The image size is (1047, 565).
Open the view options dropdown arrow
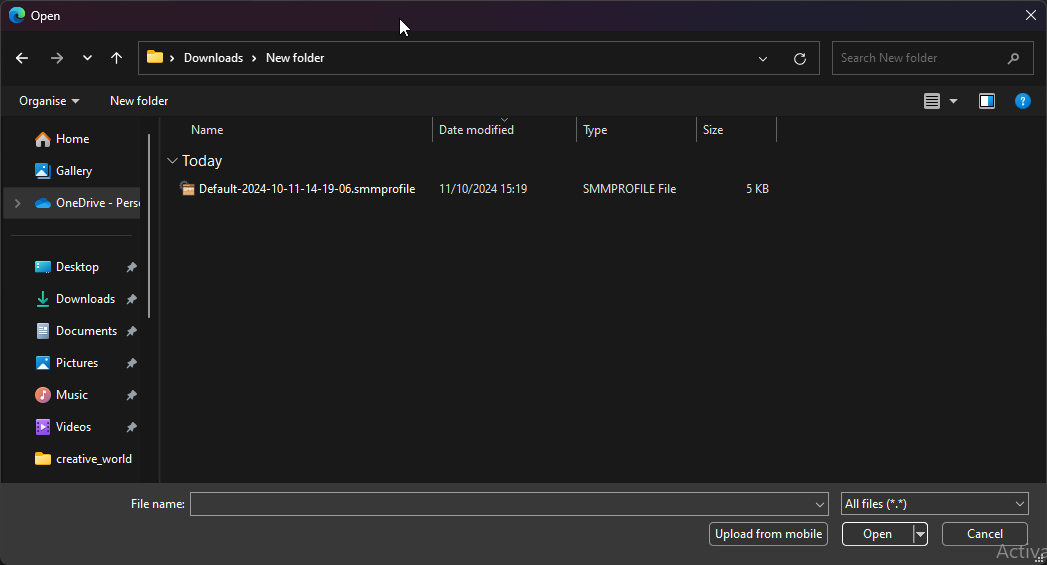click(x=954, y=101)
